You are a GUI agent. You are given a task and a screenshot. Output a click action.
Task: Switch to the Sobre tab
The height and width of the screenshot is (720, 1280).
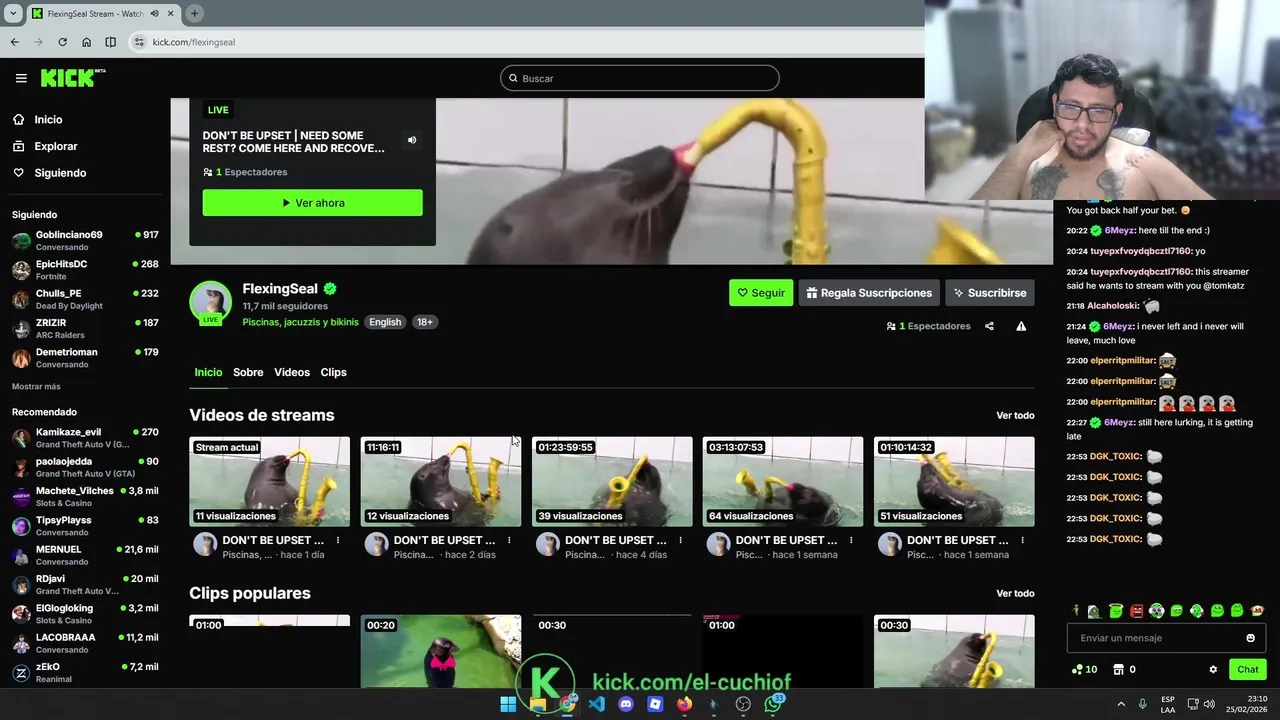coord(248,372)
